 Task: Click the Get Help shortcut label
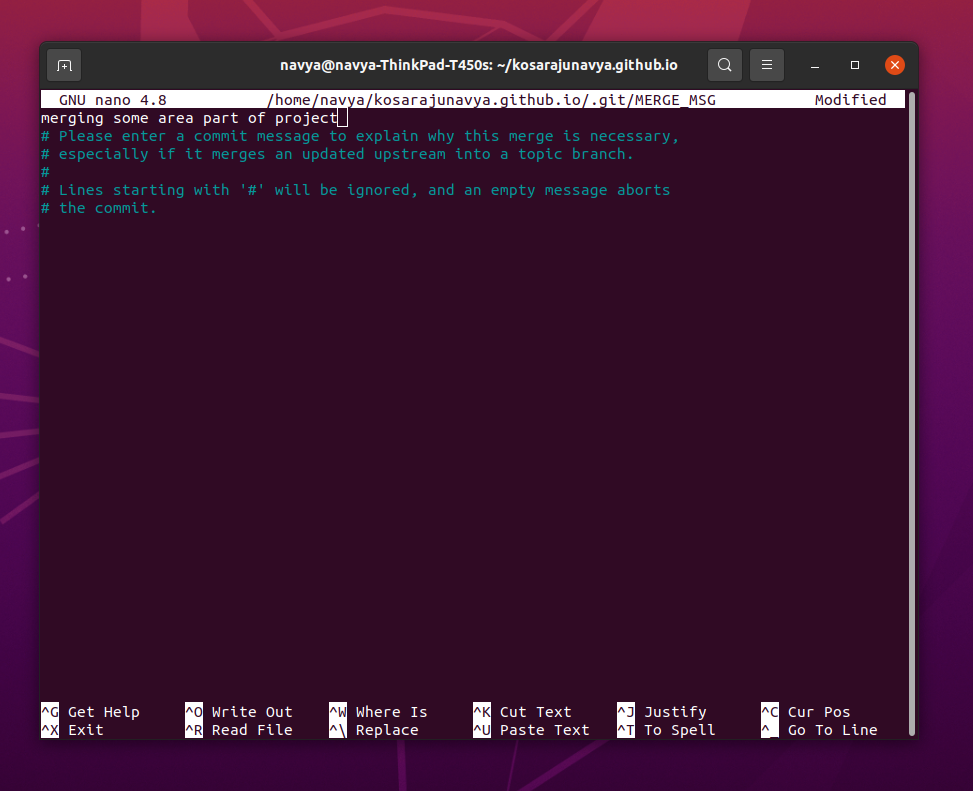tap(102, 711)
